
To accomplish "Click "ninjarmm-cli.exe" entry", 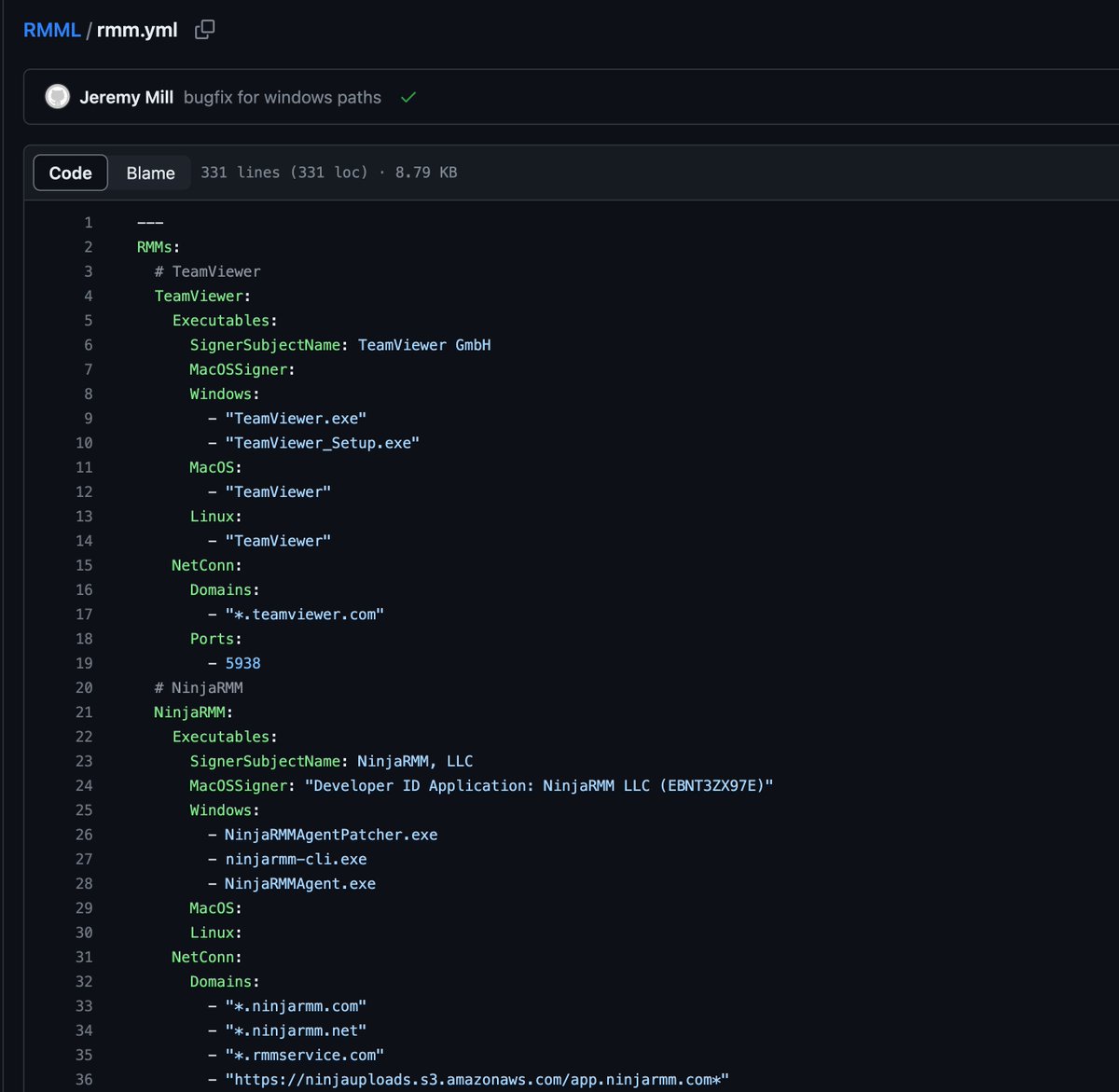I will (x=296, y=859).
